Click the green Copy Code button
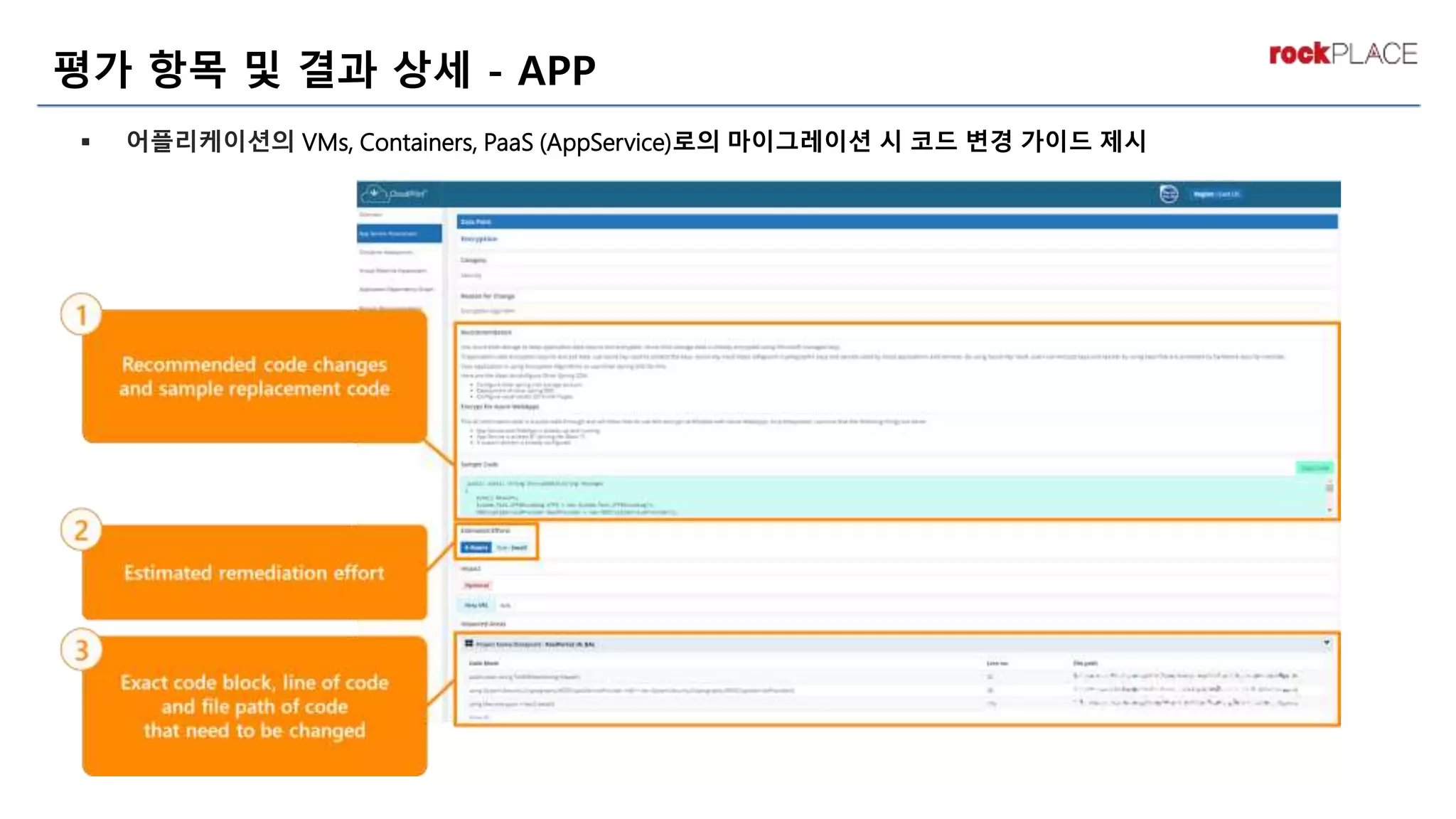 (1315, 468)
